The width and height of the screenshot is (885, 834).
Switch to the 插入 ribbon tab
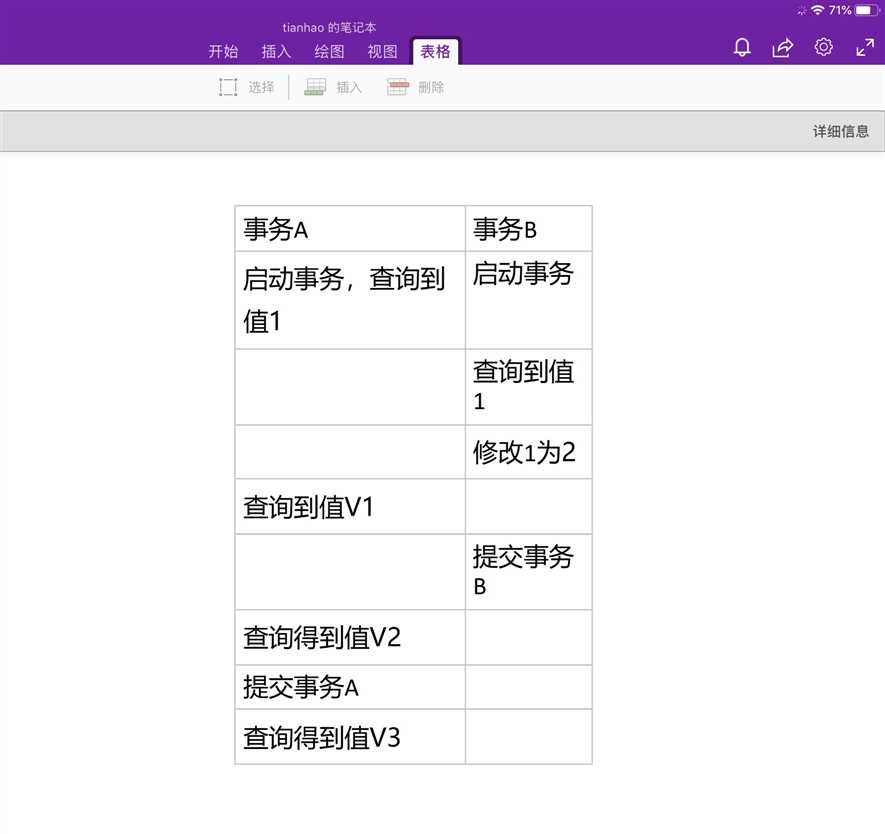[x=276, y=52]
